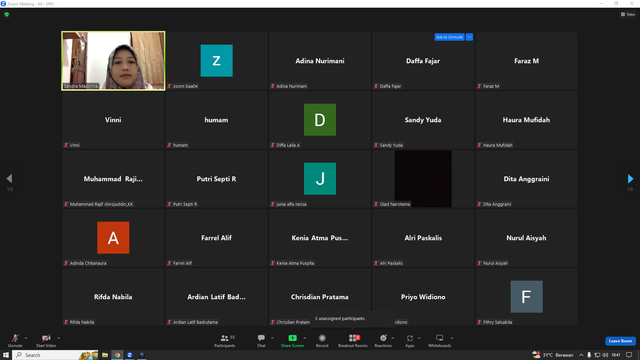640x360 pixels.
Task: Open more options on Daffa Fajar's tile
Action: [x=469, y=37]
